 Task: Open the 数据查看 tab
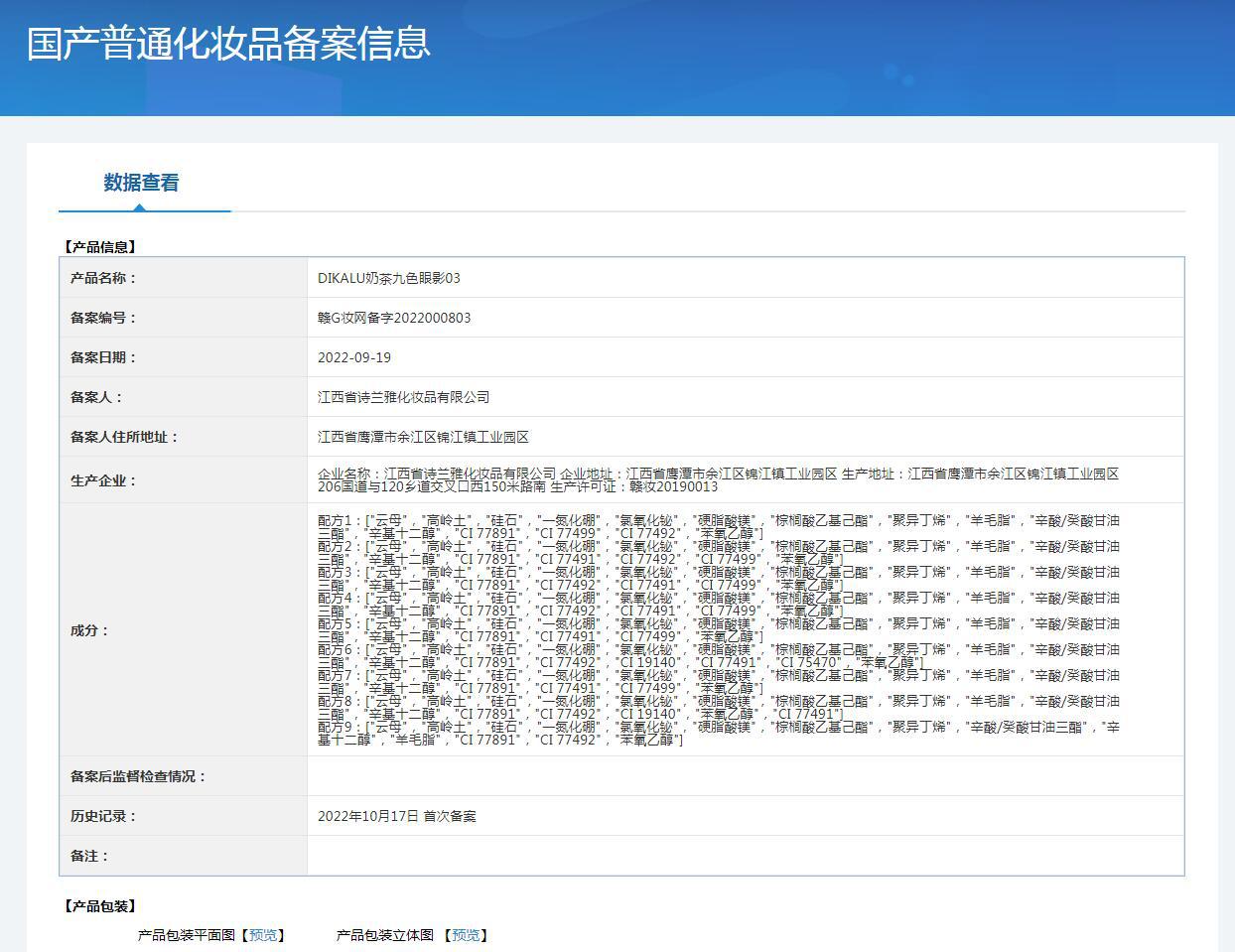(141, 183)
